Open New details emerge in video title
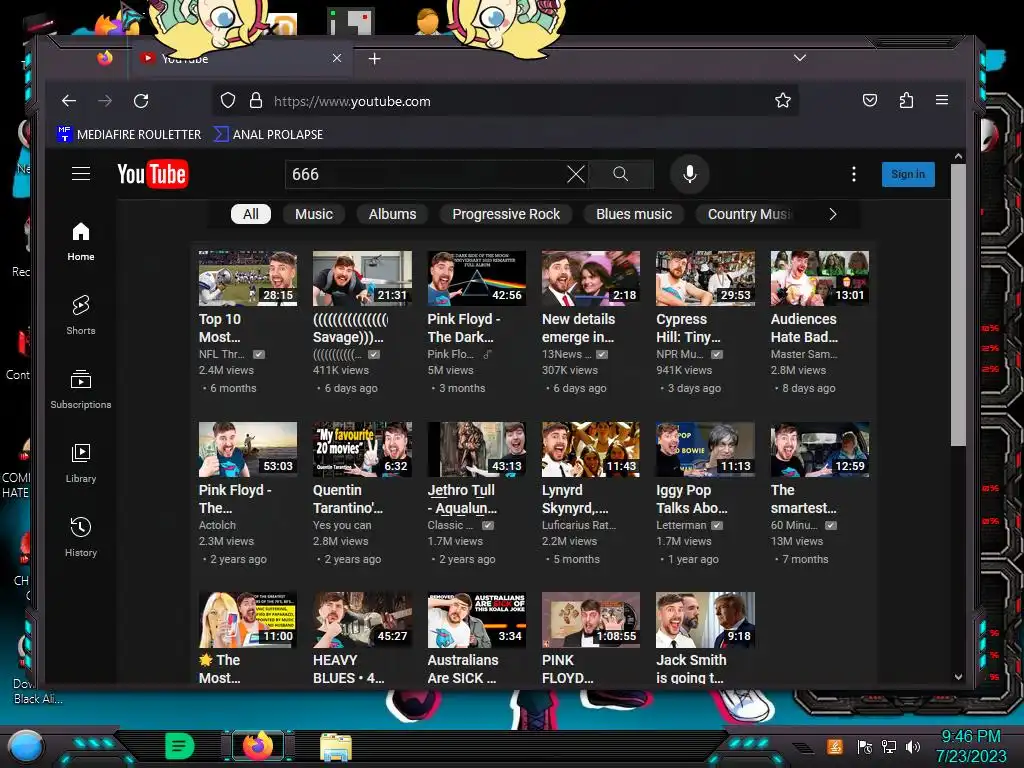This screenshot has height=768, width=1024. [578, 328]
